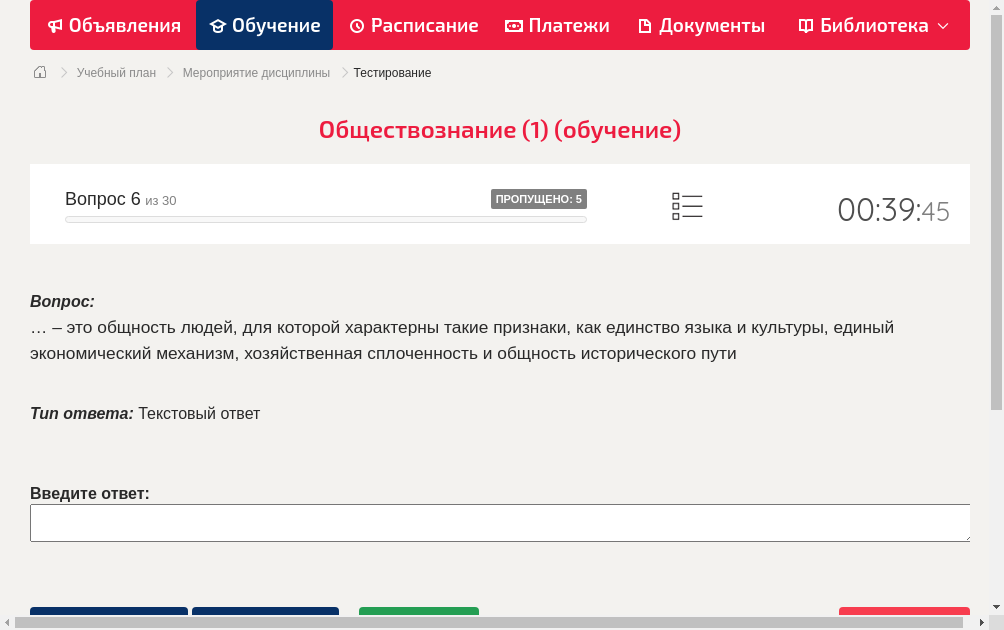Click the clock icon next to Расписание
The width and height of the screenshot is (1004, 630).
[x=355, y=25]
